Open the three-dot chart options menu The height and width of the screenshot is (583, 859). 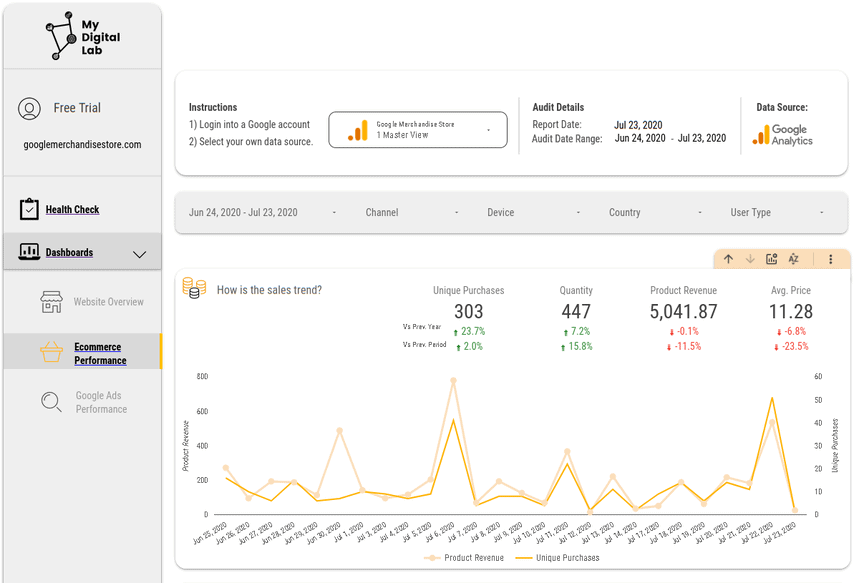pos(832,258)
